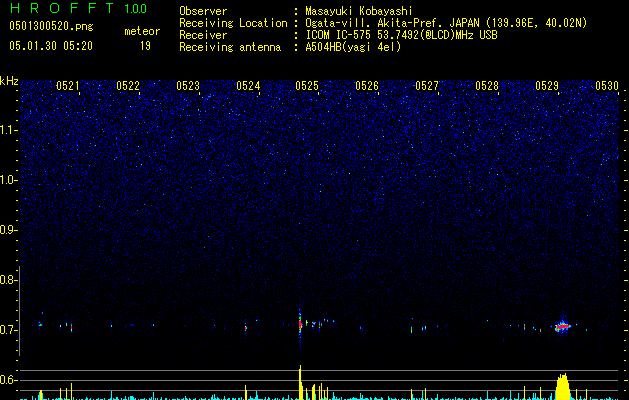The height and width of the screenshot is (400, 629).
Task: Select the A504HB(yagi 4el) antenna text
Action: point(353,47)
